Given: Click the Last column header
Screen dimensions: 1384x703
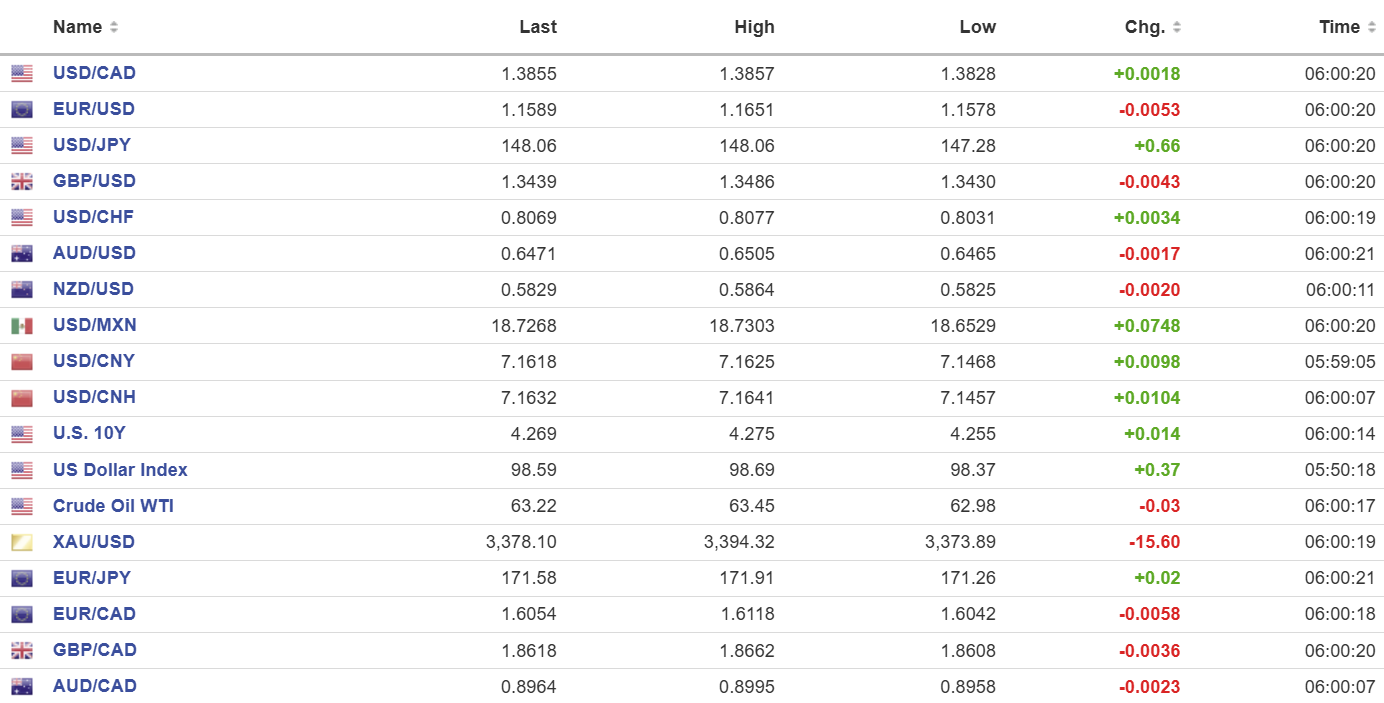Looking at the screenshot, I should pyautogui.click(x=538, y=27).
